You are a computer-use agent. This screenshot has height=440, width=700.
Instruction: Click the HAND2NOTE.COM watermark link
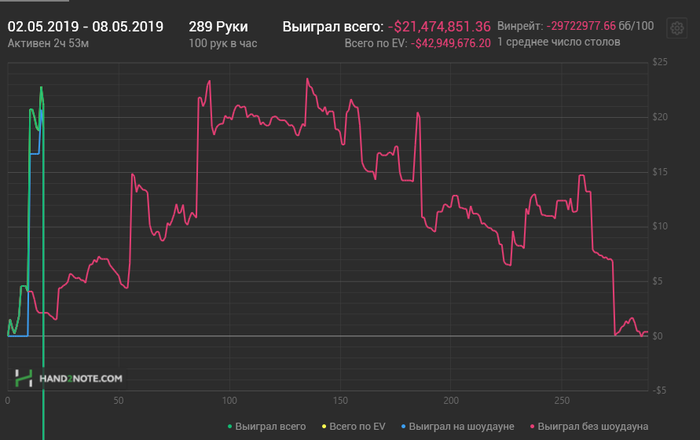[80, 378]
